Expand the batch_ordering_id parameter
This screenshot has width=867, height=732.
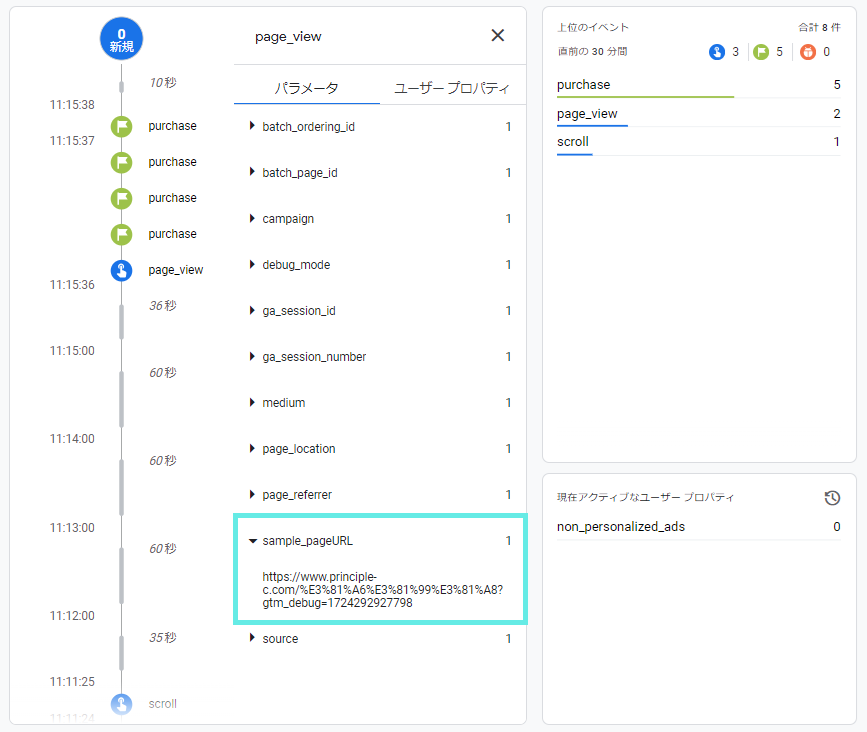[x=308, y=127]
